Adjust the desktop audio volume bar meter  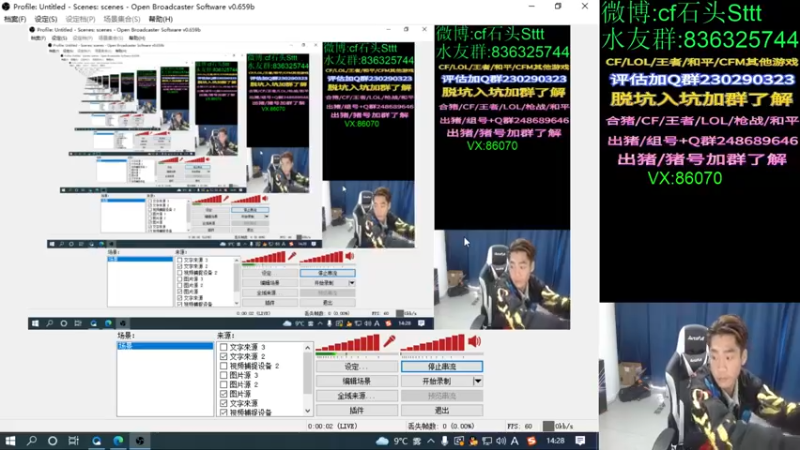click(433, 343)
